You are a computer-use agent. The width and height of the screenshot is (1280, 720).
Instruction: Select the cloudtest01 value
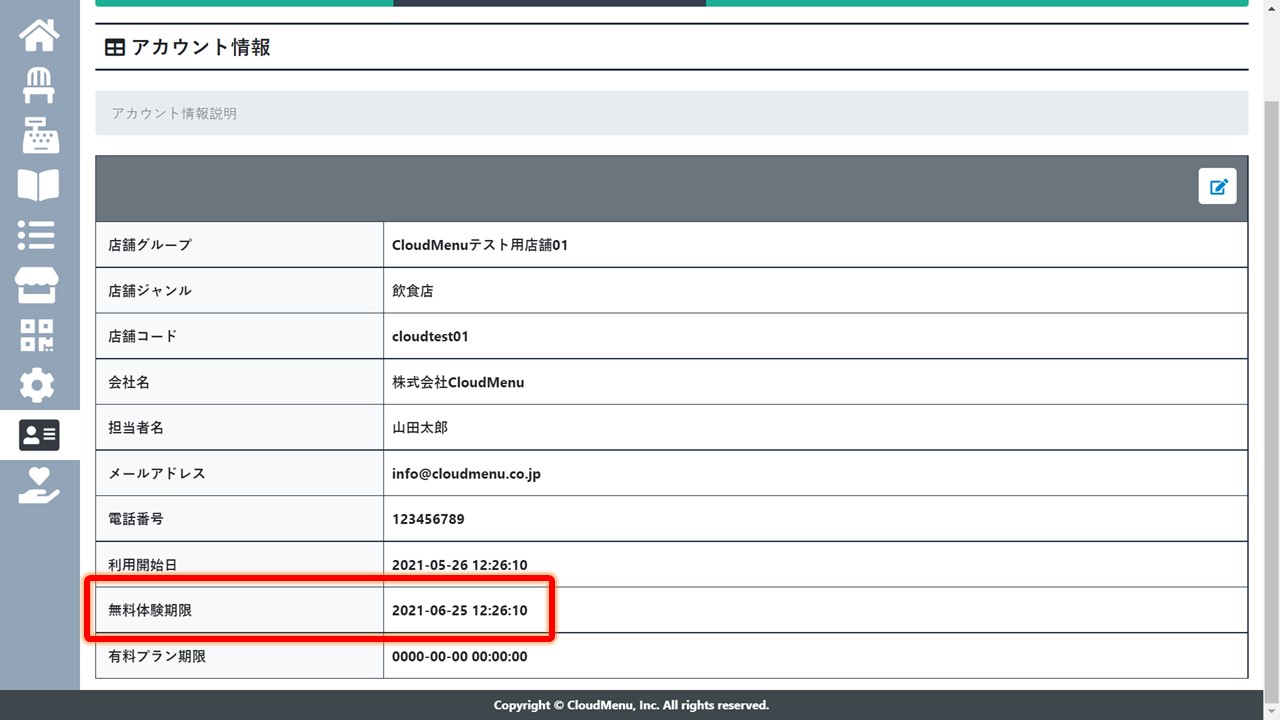tap(430, 336)
